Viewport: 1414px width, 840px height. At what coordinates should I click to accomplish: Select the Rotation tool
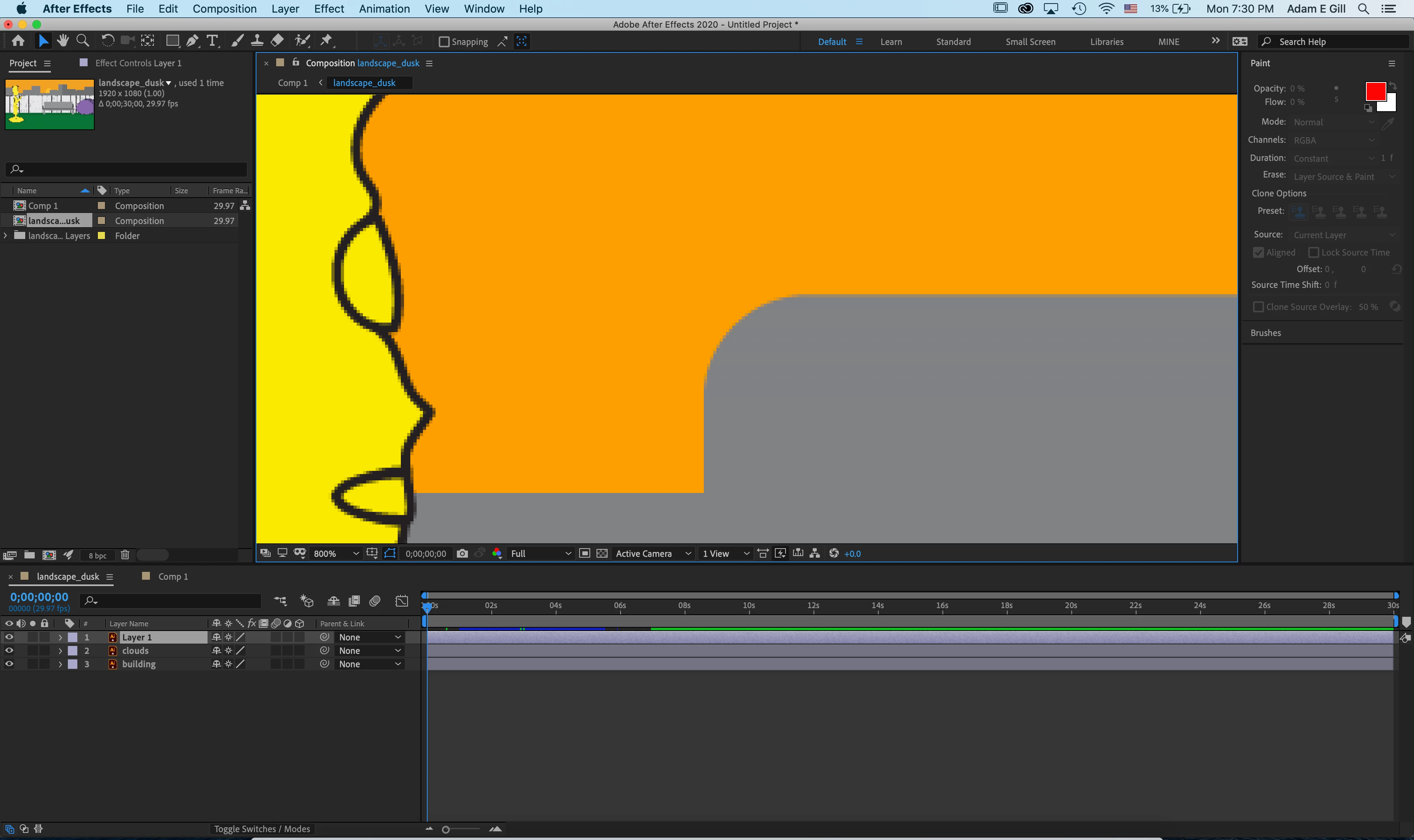click(x=108, y=41)
